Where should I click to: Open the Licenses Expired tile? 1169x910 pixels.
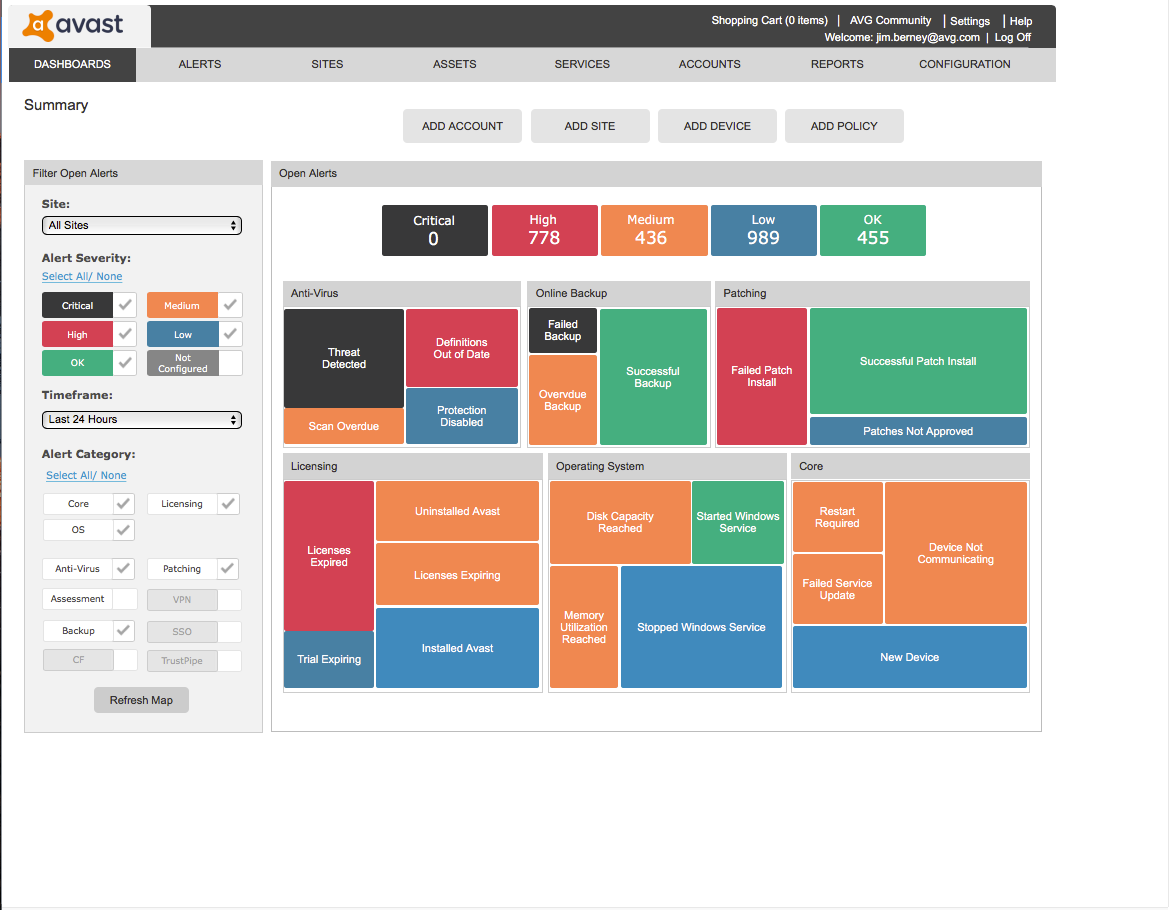tap(329, 556)
